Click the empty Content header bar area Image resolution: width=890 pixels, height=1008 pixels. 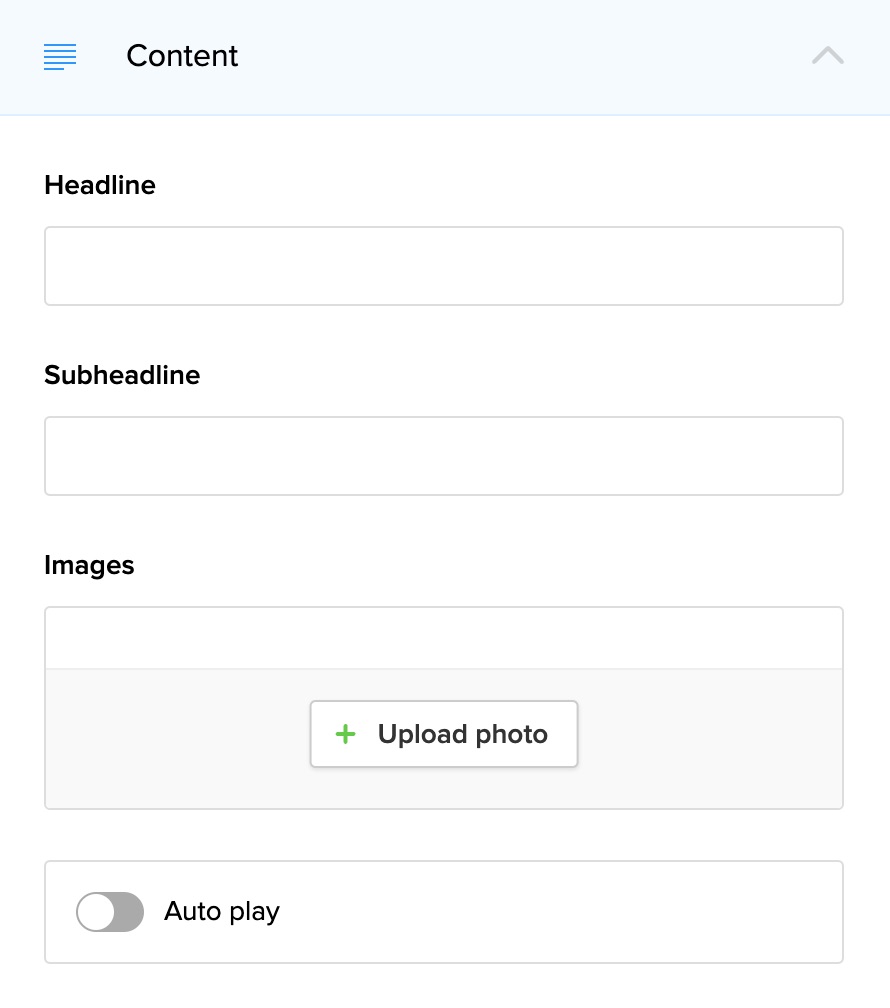click(x=520, y=56)
